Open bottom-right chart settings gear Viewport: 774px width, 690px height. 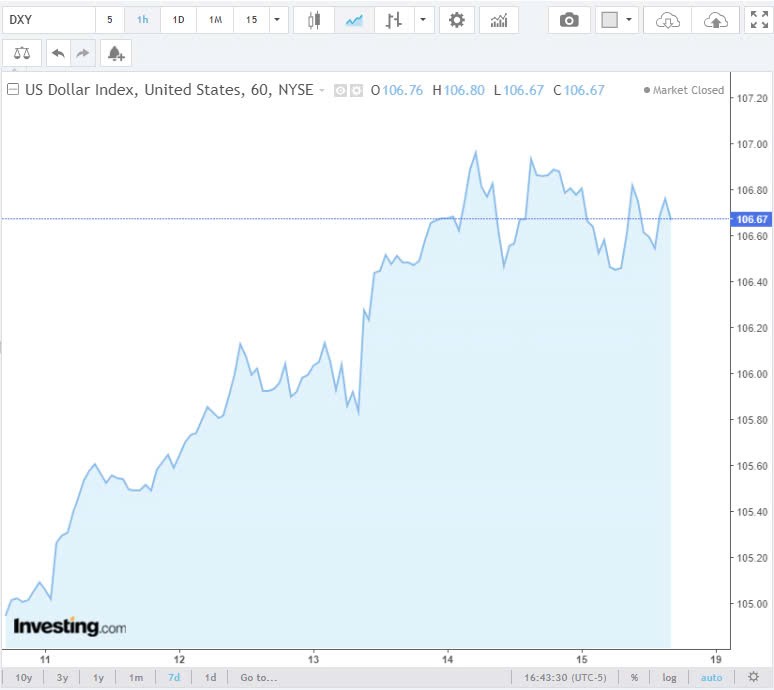point(753,677)
